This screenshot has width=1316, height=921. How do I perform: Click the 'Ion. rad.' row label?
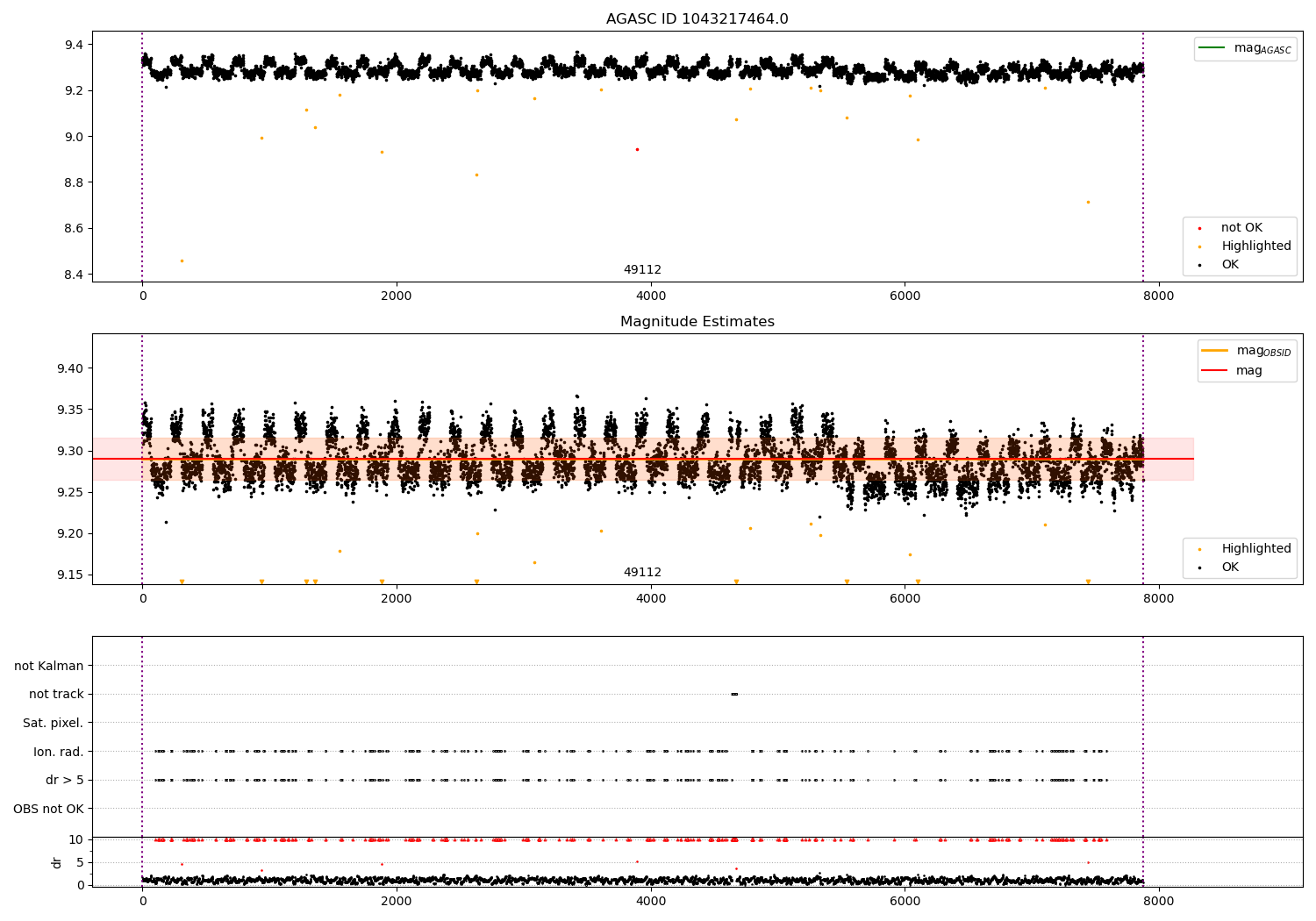click(59, 753)
